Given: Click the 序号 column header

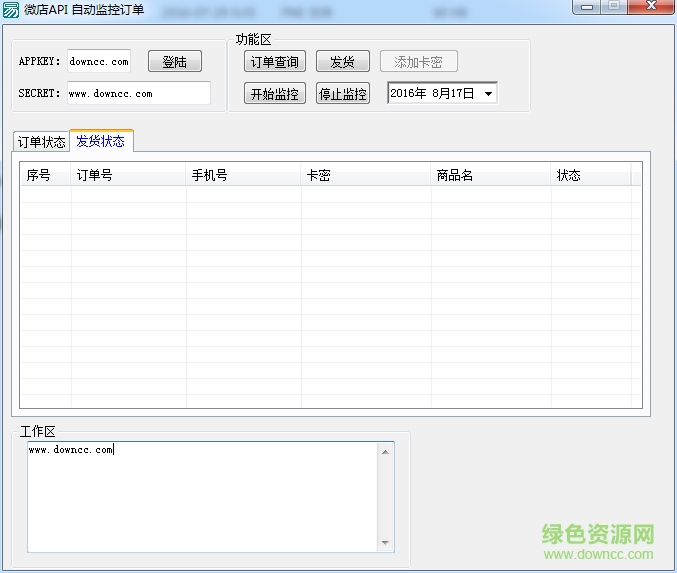Looking at the screenshot, I should click(x=45, y=175).
